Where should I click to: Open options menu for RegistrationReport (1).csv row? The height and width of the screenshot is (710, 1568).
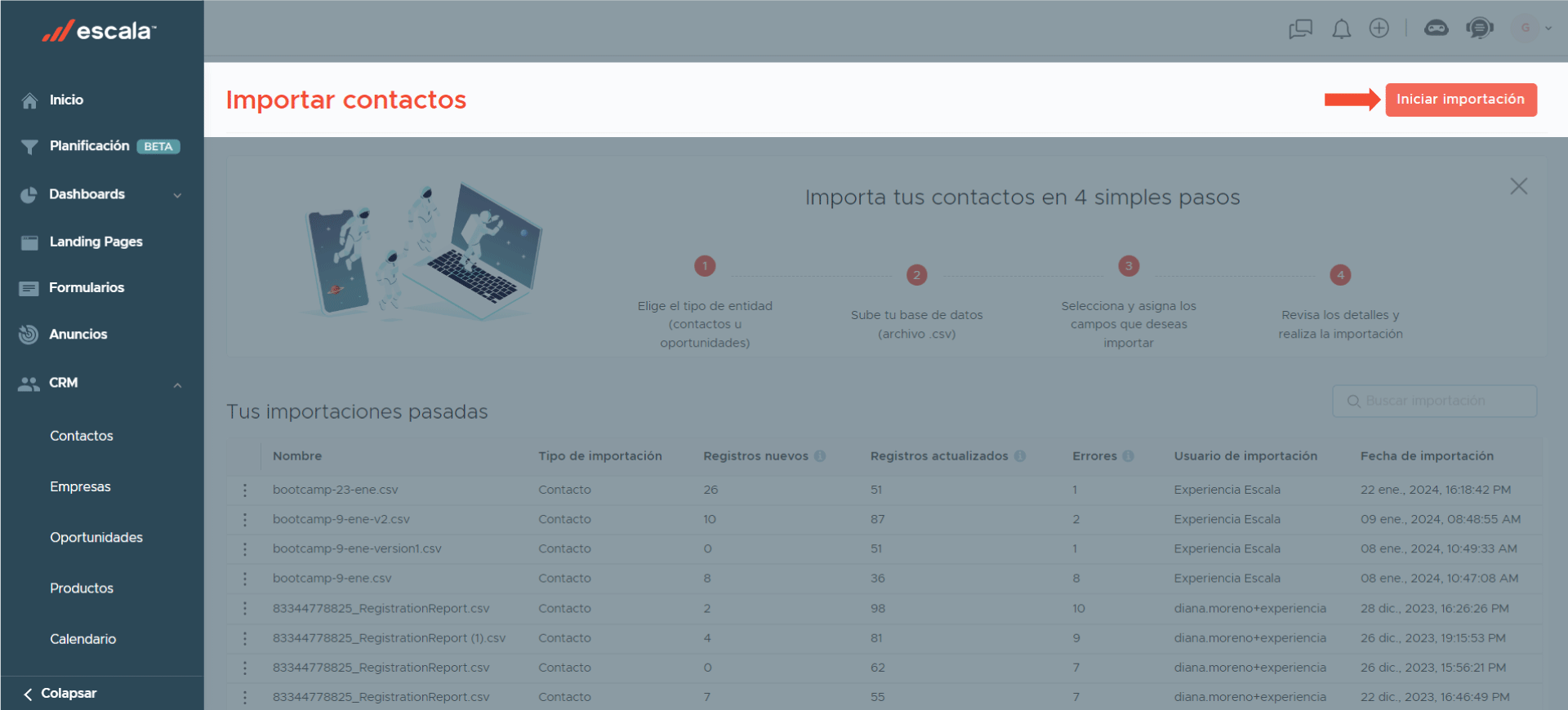tap(244, 638)
